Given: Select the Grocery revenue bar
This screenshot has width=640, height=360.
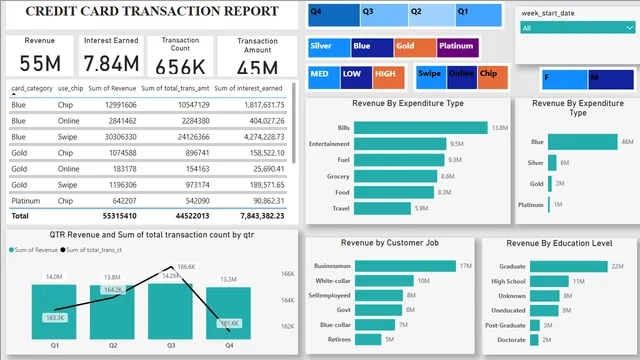Looking at the screenshot, I should (x=396, y=176).
